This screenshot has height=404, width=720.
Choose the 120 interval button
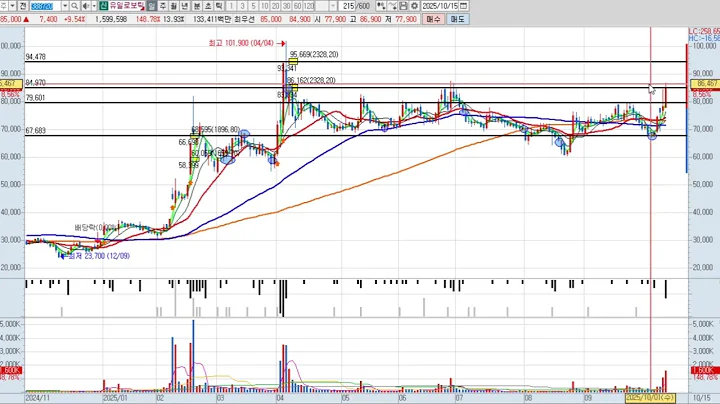tap(309, 6)
